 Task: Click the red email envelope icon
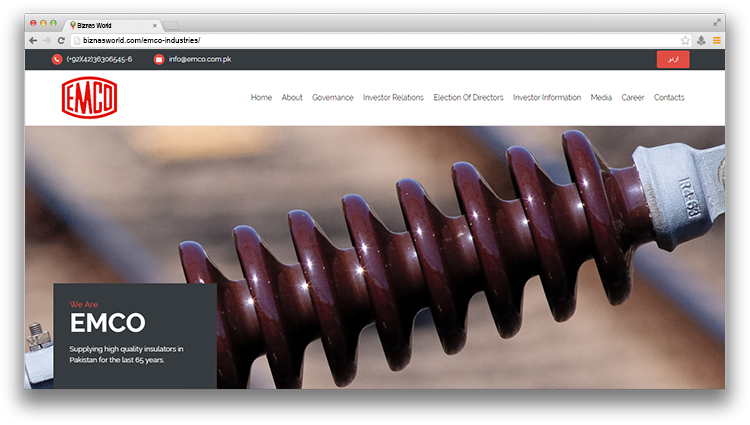coord(159,59)
